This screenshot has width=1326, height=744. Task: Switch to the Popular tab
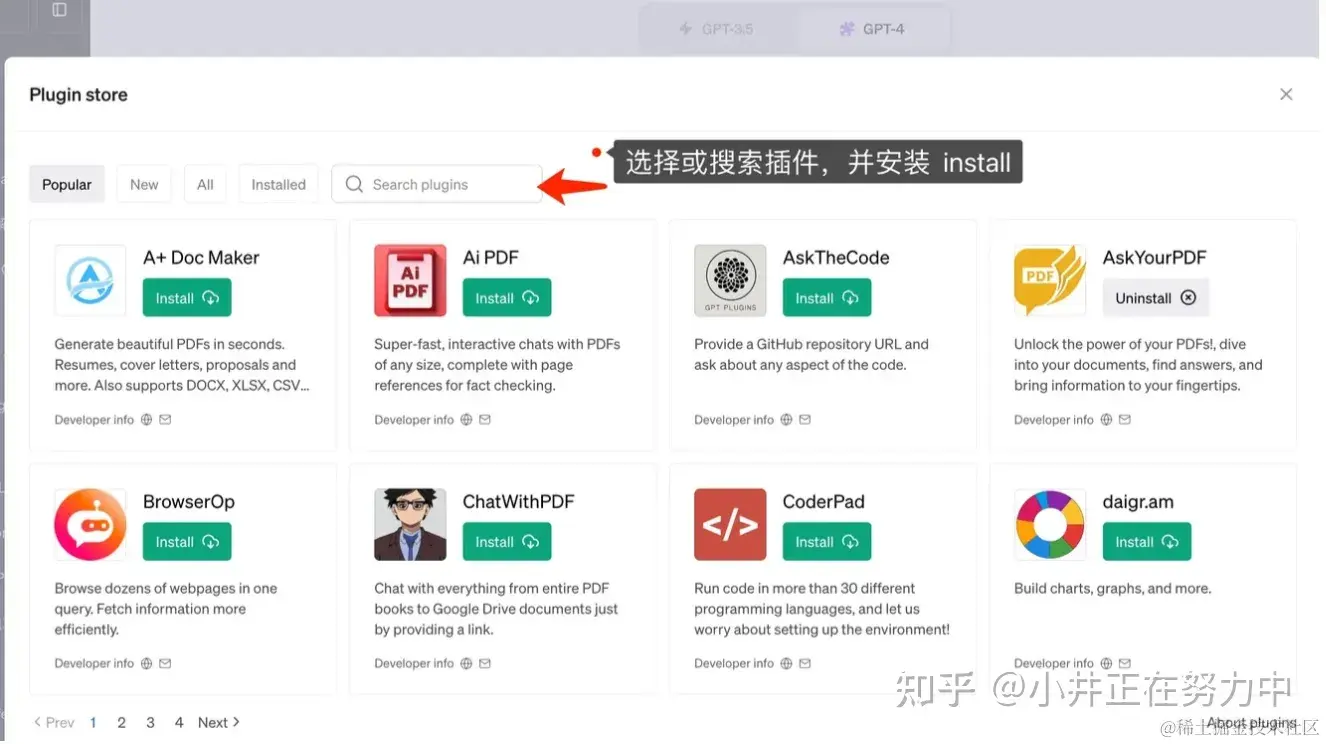tap(67, 185)
